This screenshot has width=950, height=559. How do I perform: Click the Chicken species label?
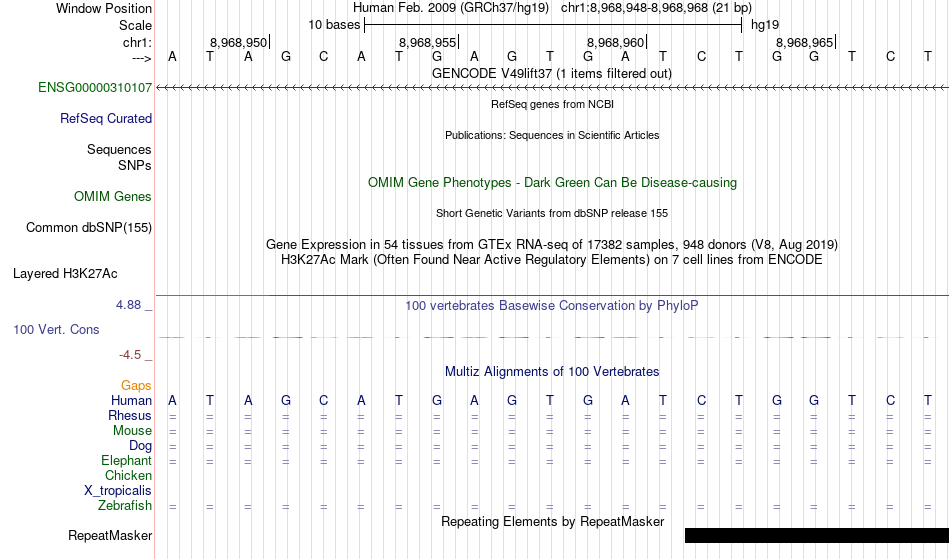pos(128,476)
